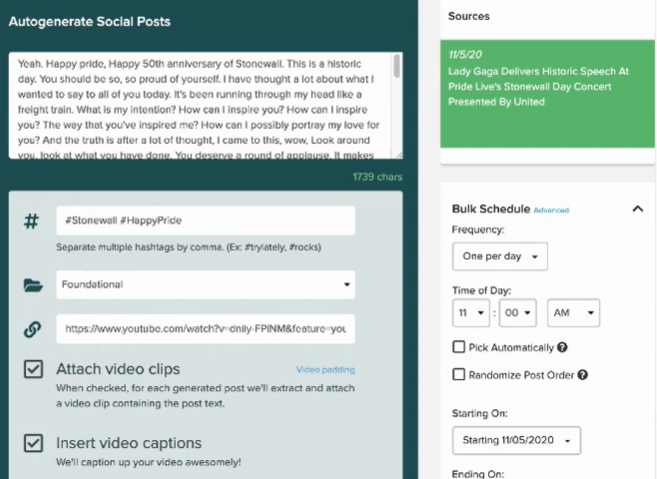Open the Foundational category dropdown
The width and height of the screenshot is (657, 479).
[205, 285]
